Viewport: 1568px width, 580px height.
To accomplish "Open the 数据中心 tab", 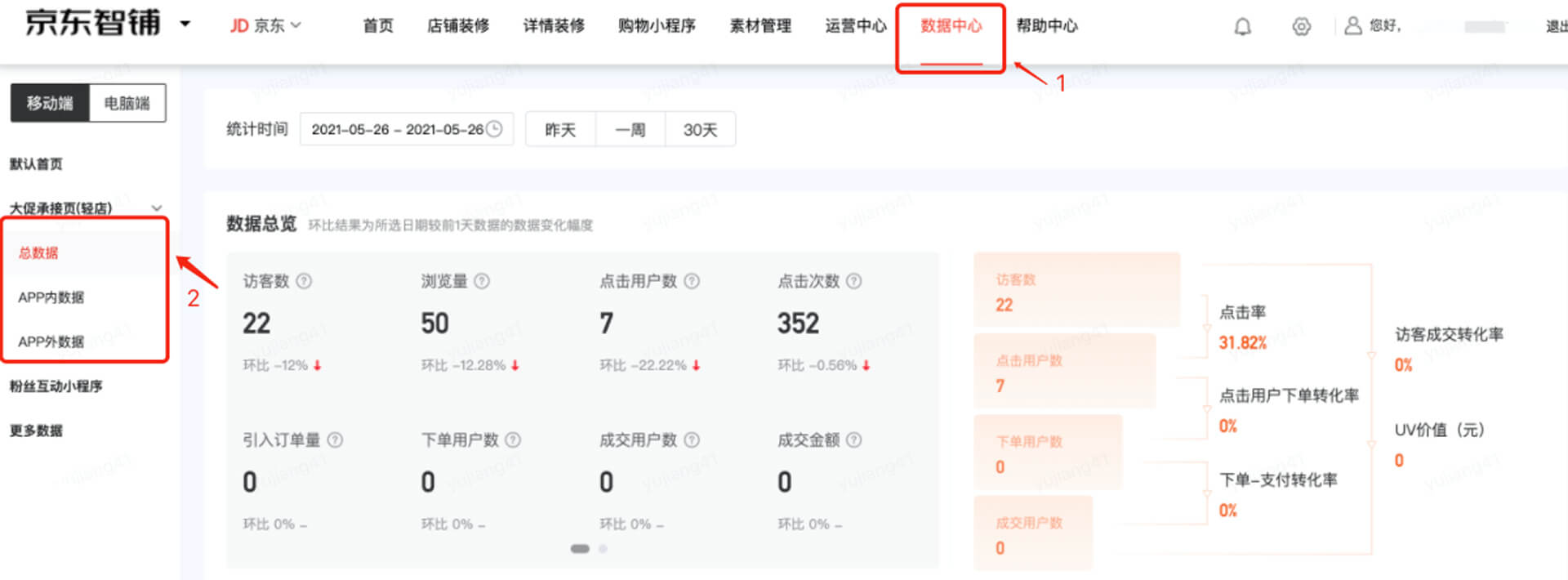I will tap(951, 26).
